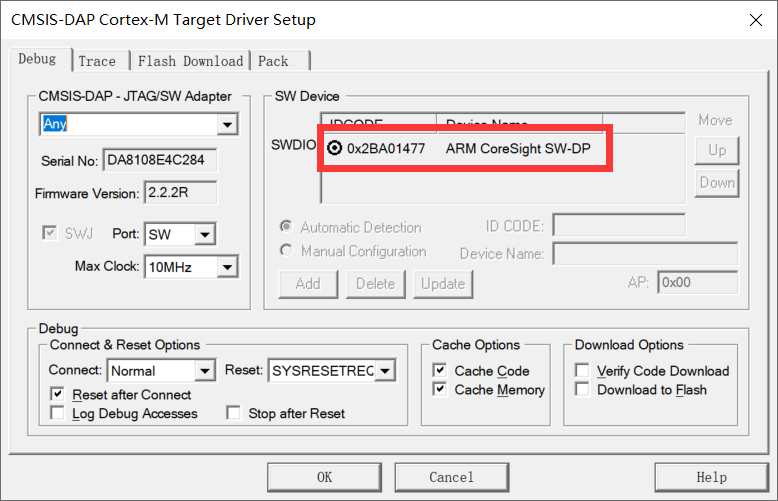Open the Flash Download tab
Image resolution: width=778 pixels, height=501 pixels.
coord(190,61)
